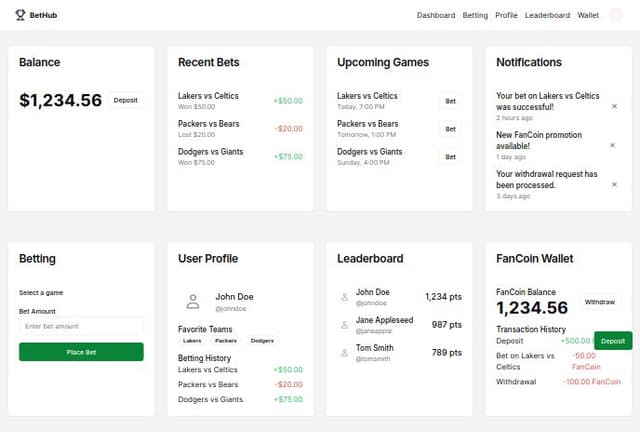The height and width of the screenshot is (432, 640).
Task: Click the @johndoe handle in User Profile
Action: click(x=231, y=309)
